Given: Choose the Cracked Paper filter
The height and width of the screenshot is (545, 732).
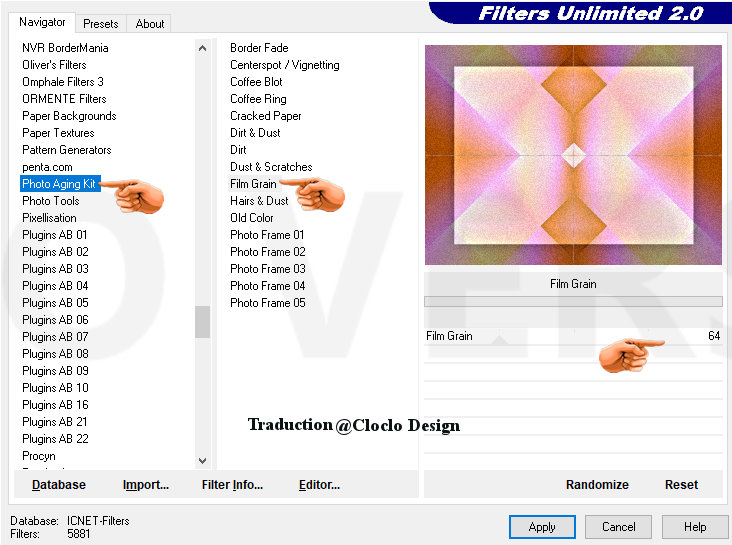Looking at the screenshot, I should [x=266, y=116].
